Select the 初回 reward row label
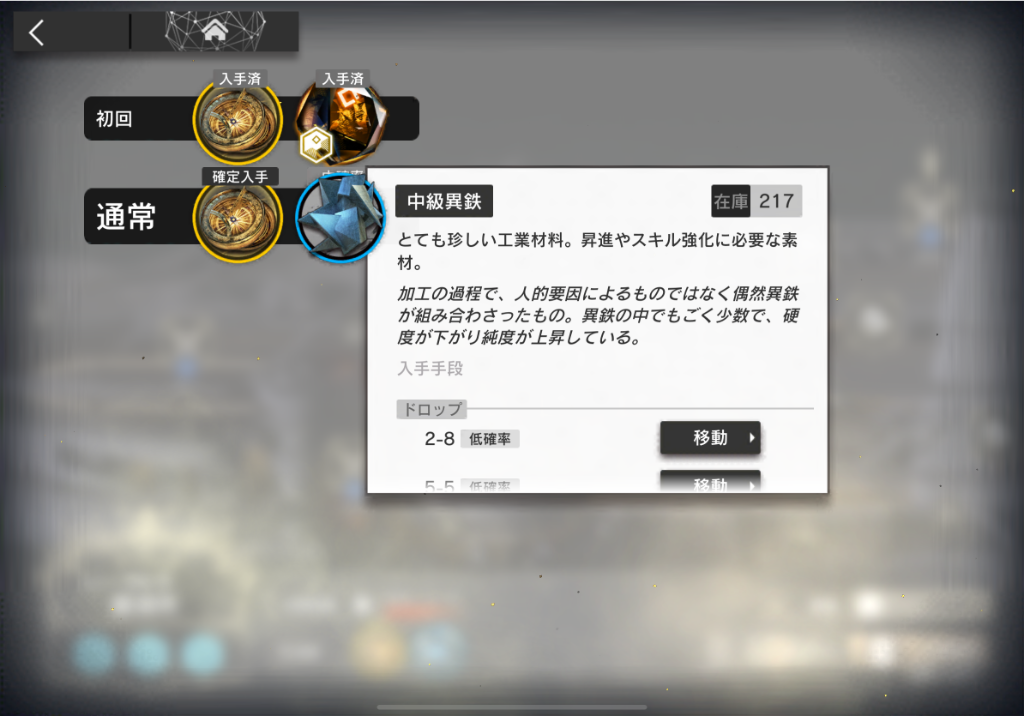Screen dimensions: 1024x716 coord(114,119)
